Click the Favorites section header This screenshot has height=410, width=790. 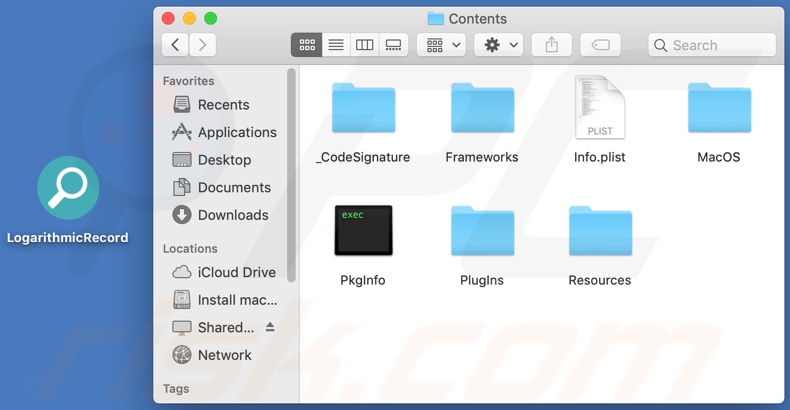tap(188, 81)
